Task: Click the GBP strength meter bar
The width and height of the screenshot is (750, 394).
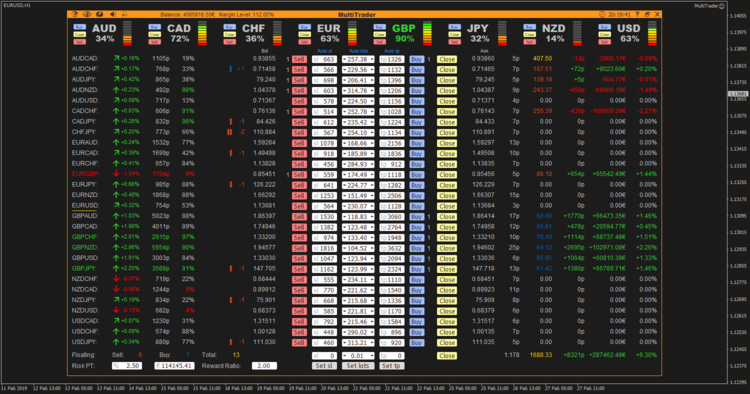Action: pos(427,33)
